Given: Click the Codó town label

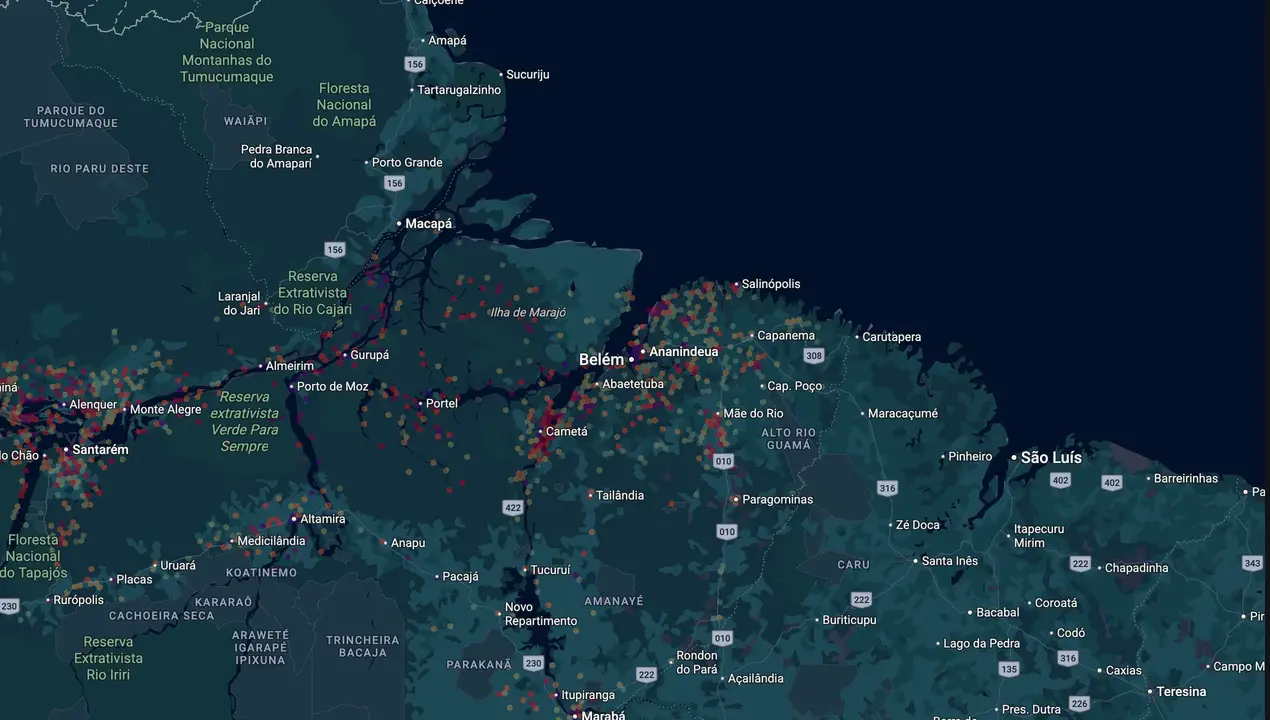Looking at the screenshot, I should (1071, 634).
